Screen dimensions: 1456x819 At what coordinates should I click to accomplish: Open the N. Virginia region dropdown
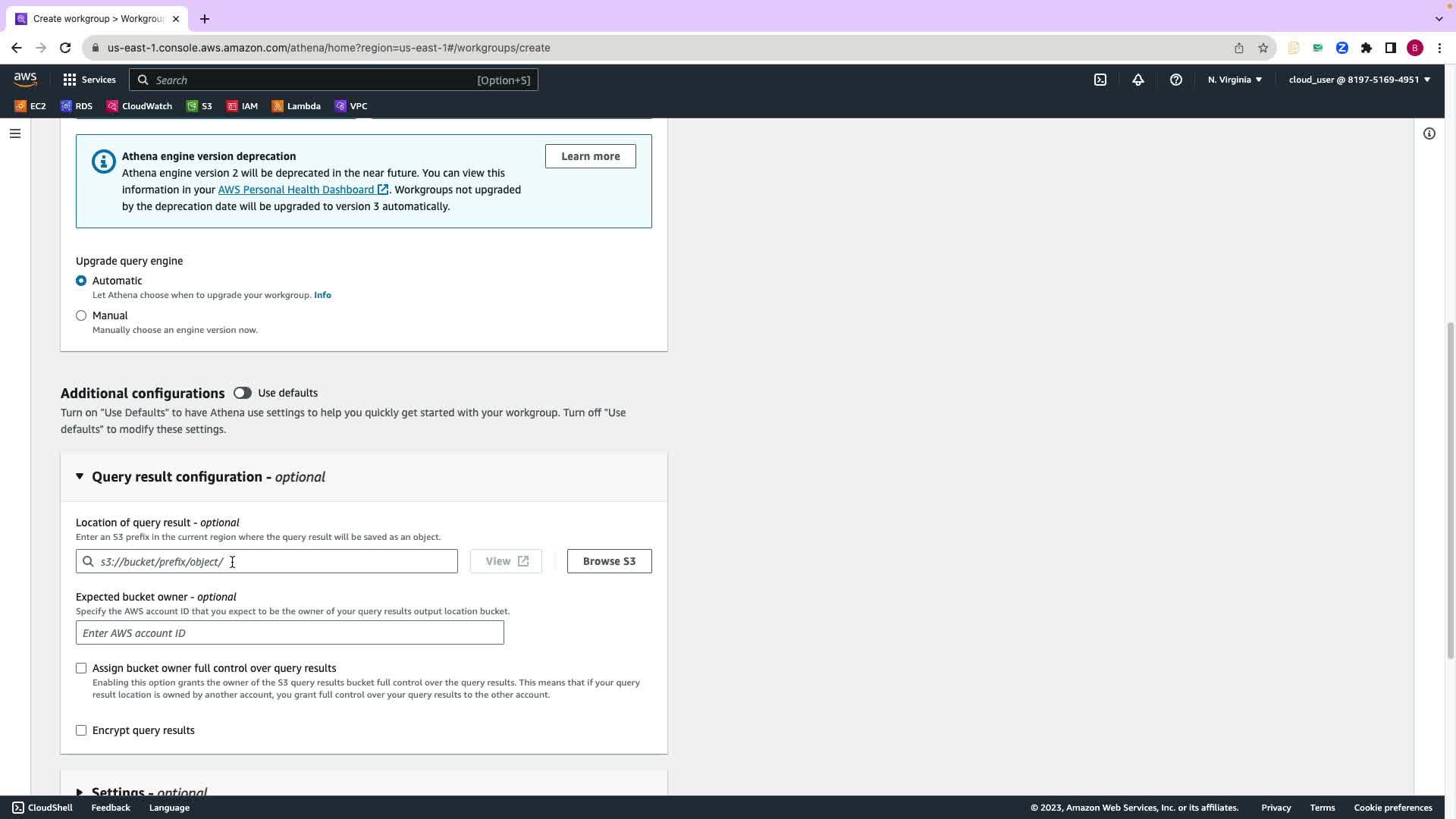coord(1235,80)
